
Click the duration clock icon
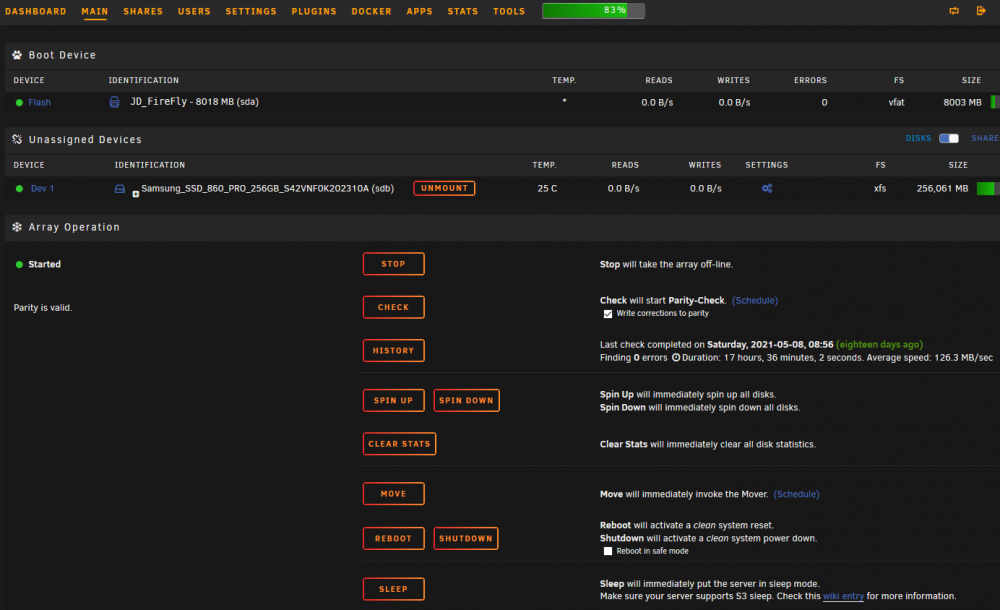click(x=675, y=358)
